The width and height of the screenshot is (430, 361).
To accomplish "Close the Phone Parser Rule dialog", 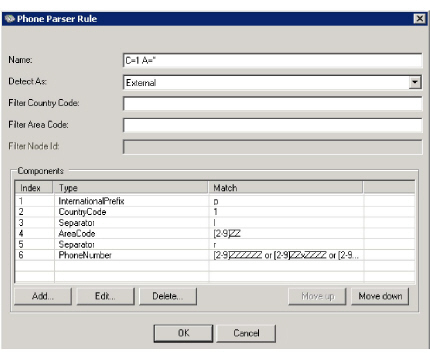I will 419,19.
